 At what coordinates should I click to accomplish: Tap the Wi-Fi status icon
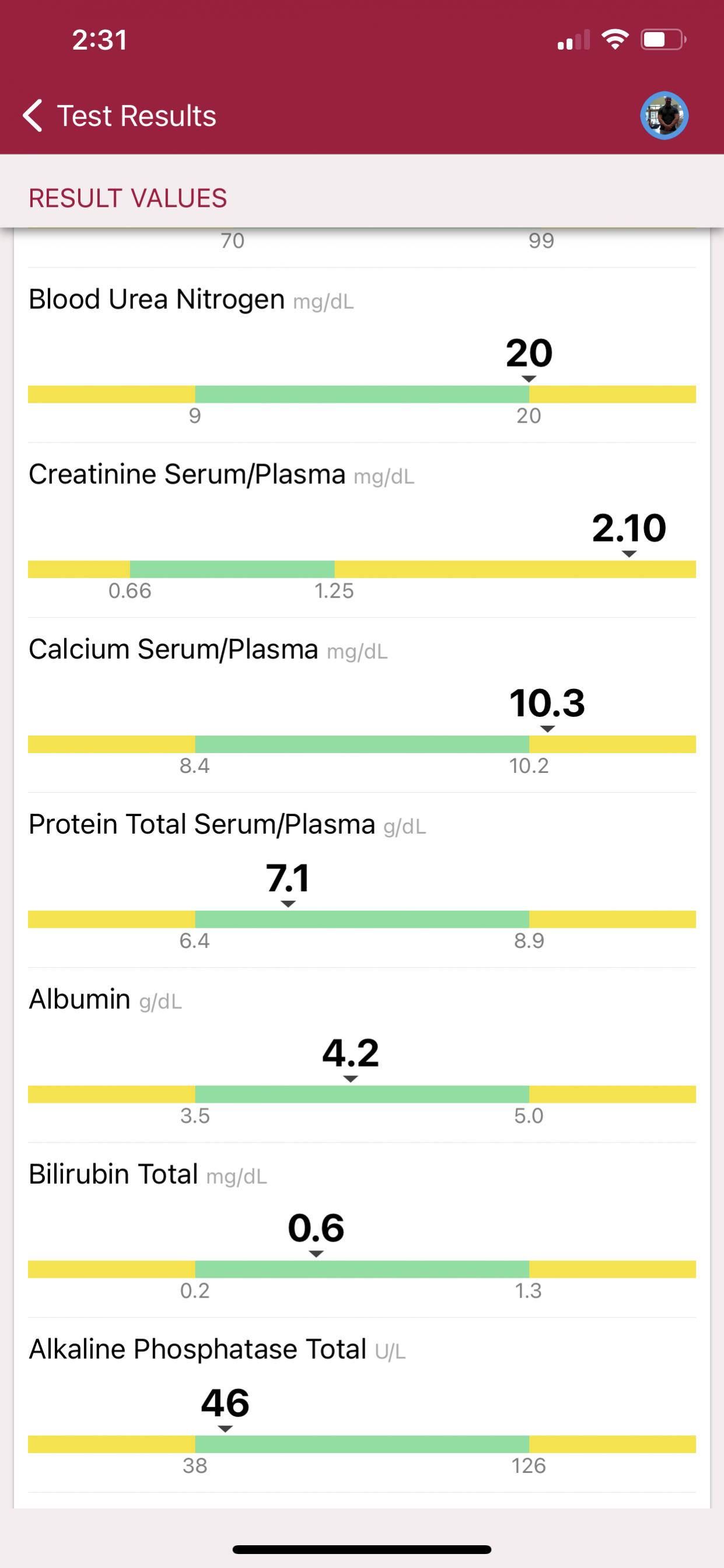tap(614, 40)
